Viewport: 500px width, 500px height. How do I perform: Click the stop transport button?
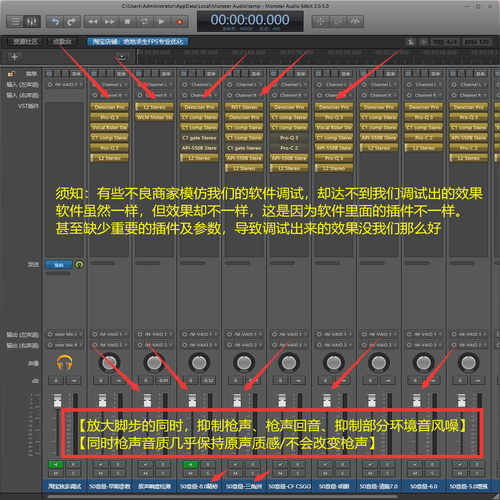pos(127,22)
